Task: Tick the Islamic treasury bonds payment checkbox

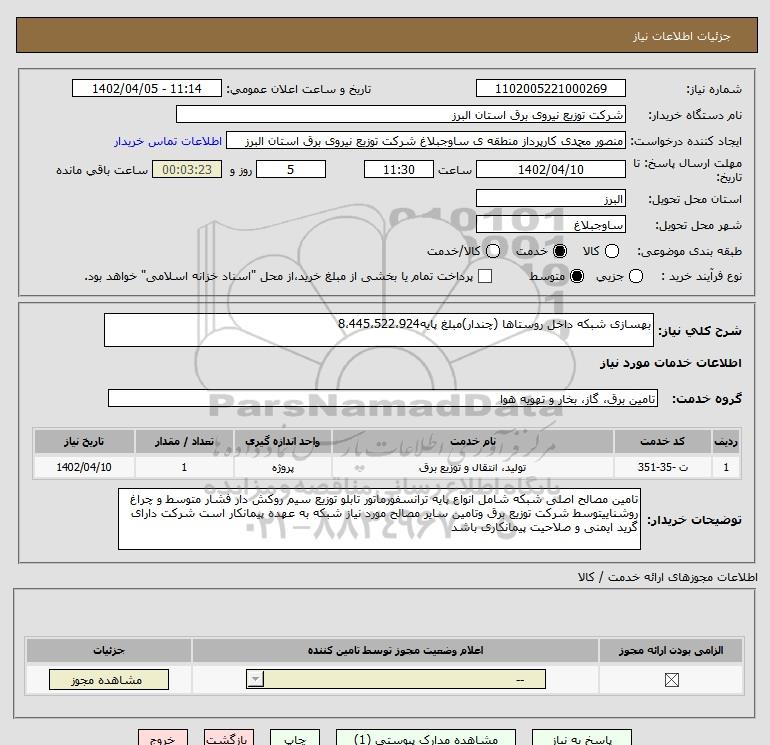Action: click(485, 276)
